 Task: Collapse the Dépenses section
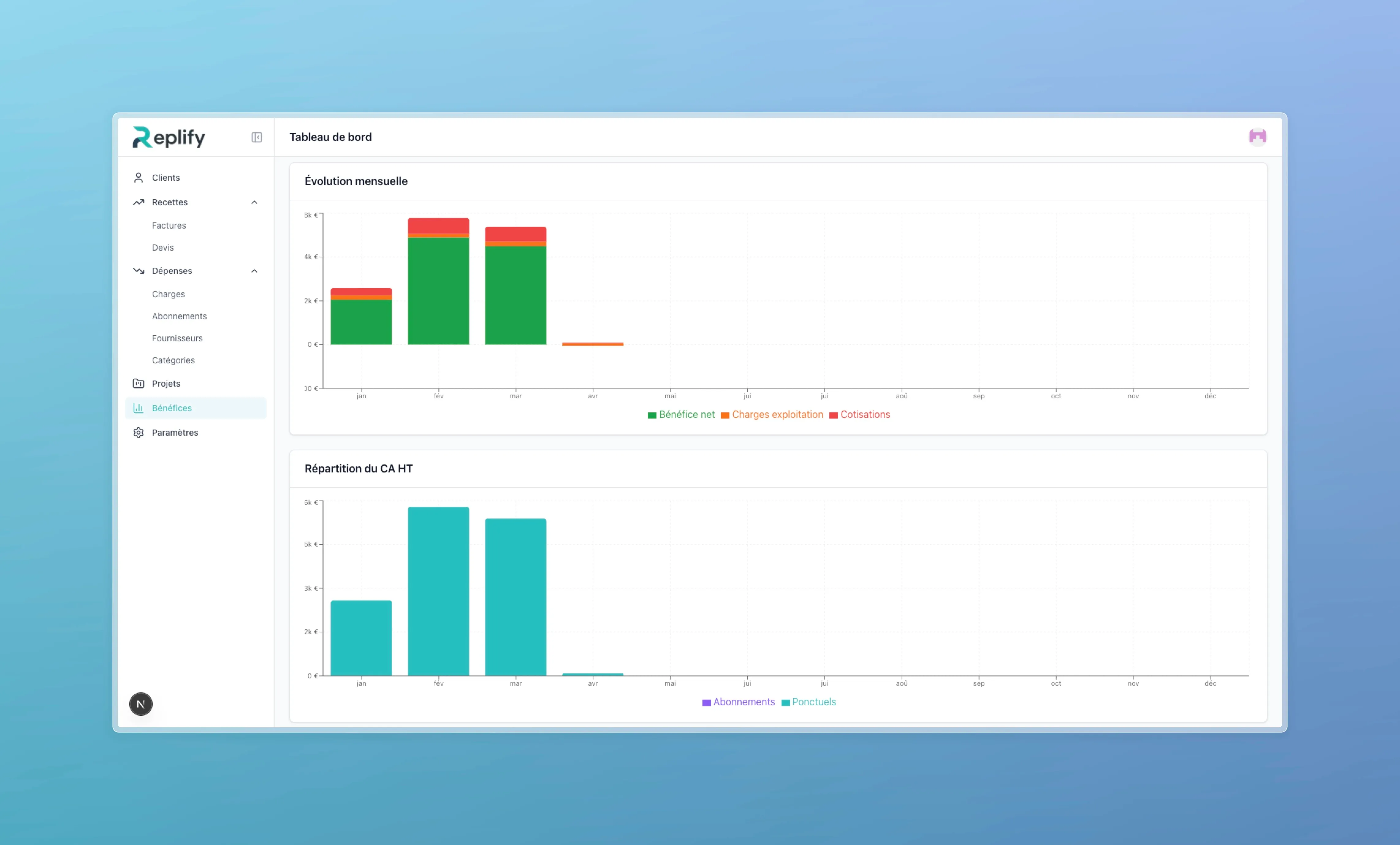254,271
